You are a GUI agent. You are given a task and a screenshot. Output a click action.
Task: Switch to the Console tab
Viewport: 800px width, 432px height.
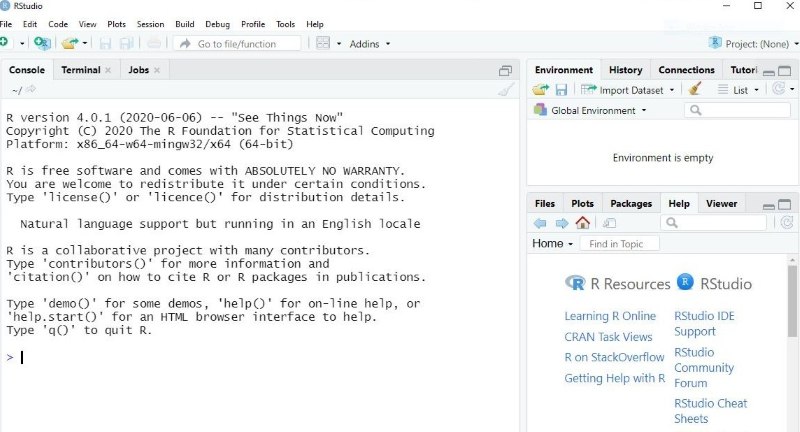27,70
